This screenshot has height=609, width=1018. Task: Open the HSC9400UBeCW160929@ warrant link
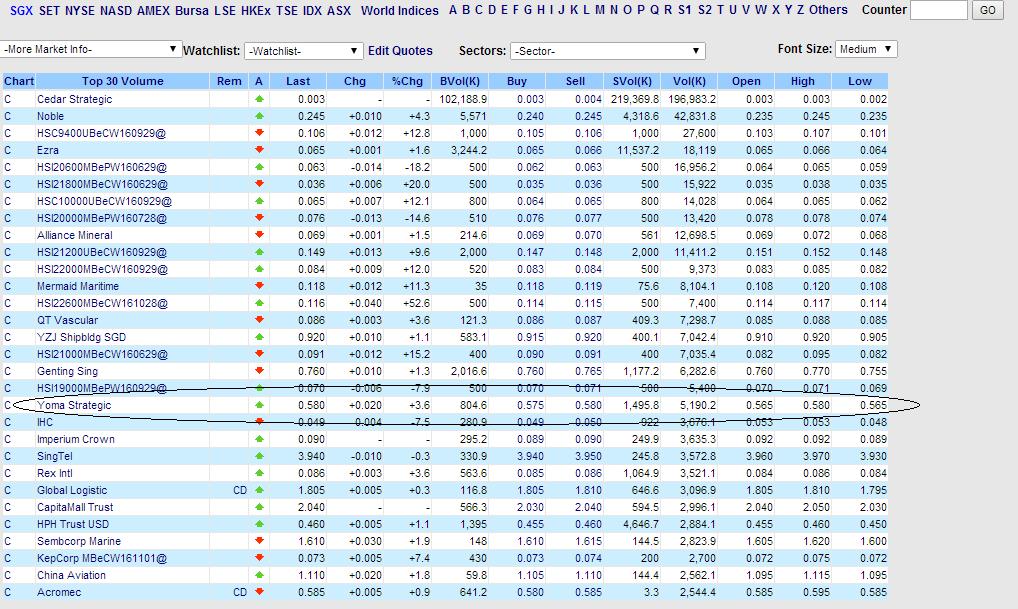101,133
